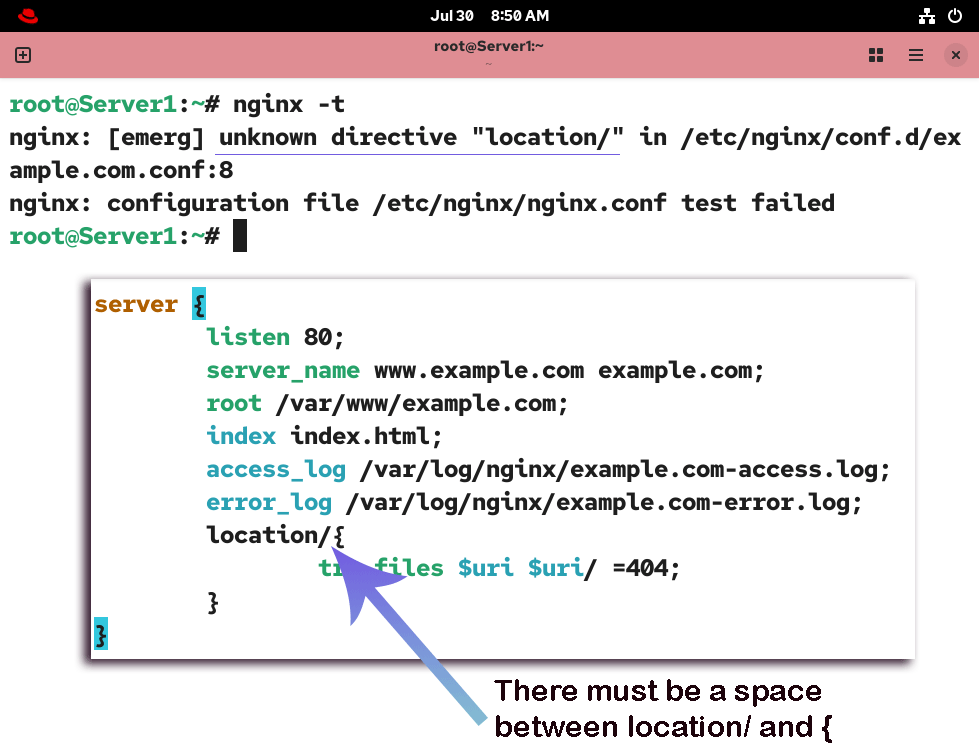Click the 'server_name' directive

pyautogui.click(x=283, y=370)
